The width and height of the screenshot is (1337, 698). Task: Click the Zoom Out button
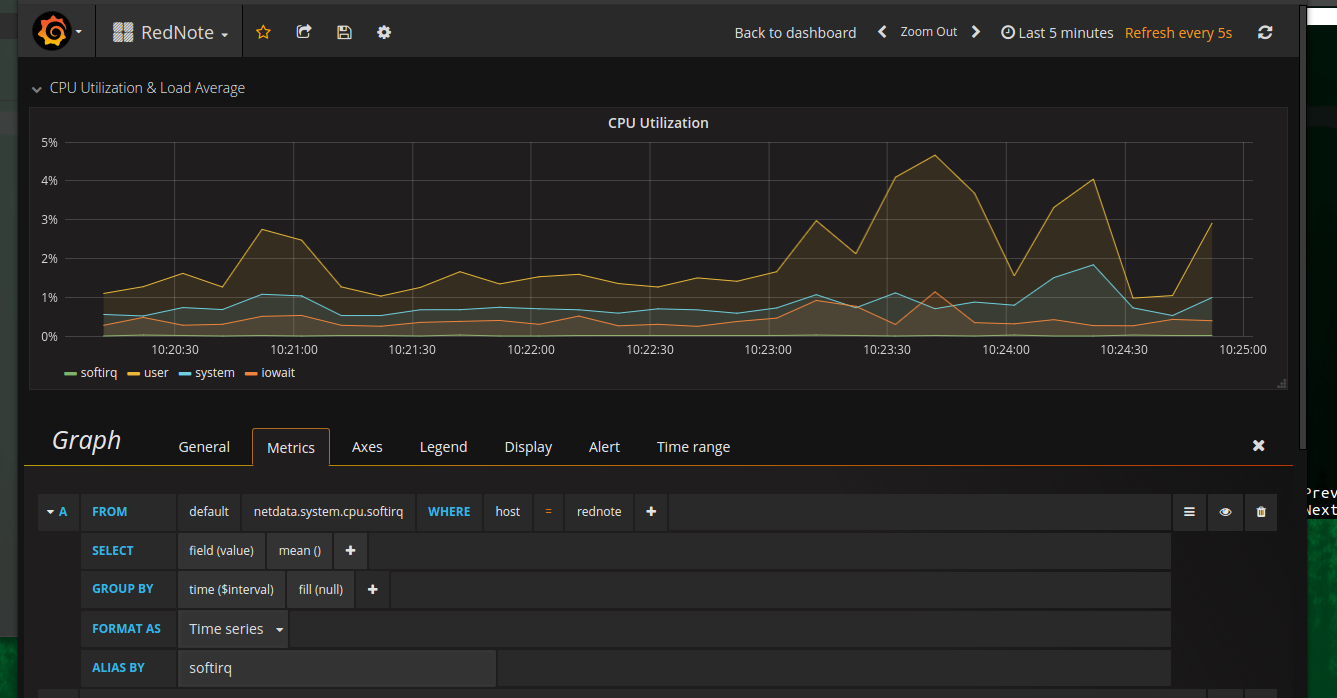(929, 32)
